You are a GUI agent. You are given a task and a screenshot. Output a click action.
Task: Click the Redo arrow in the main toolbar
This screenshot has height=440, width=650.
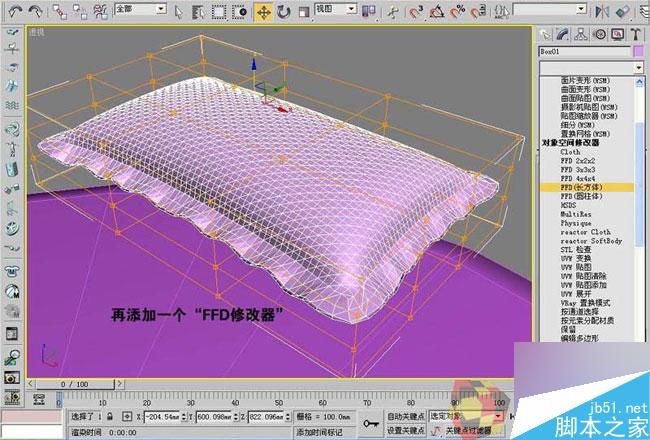pos(35,11)
